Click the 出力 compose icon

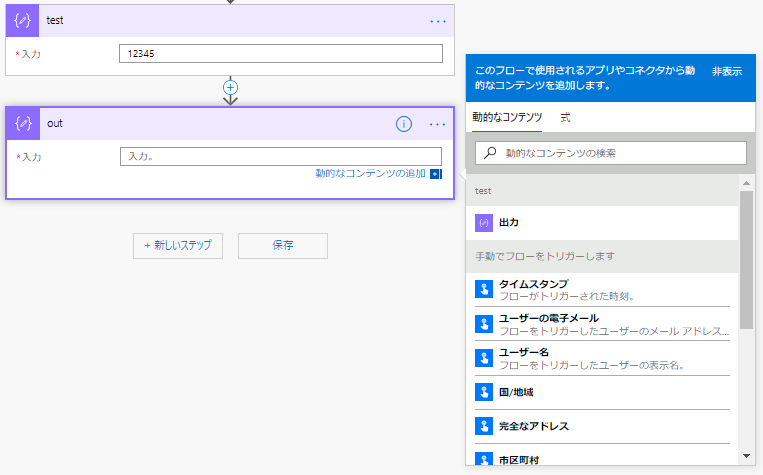pos(484,223)
